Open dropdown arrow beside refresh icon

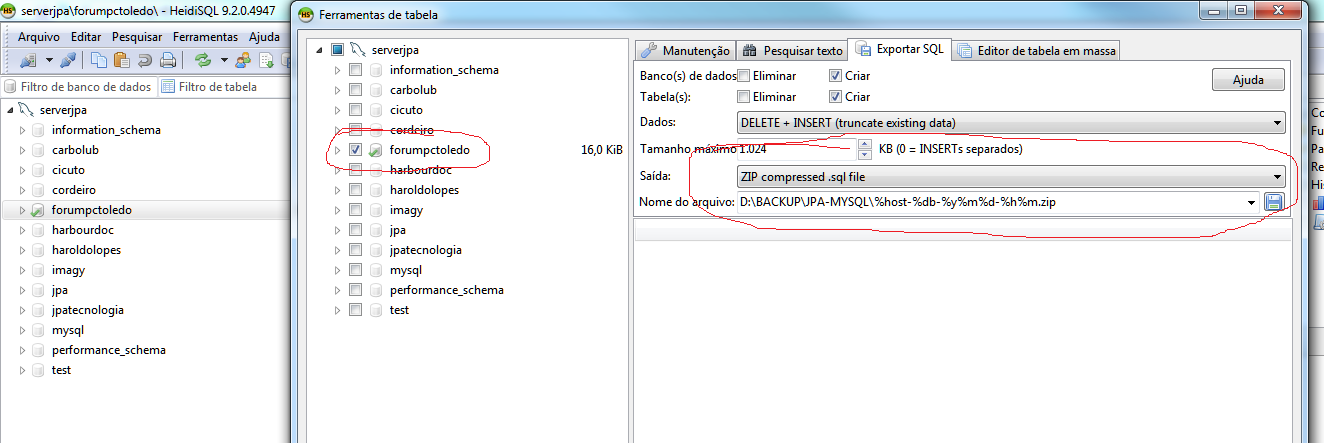point(223,60)
